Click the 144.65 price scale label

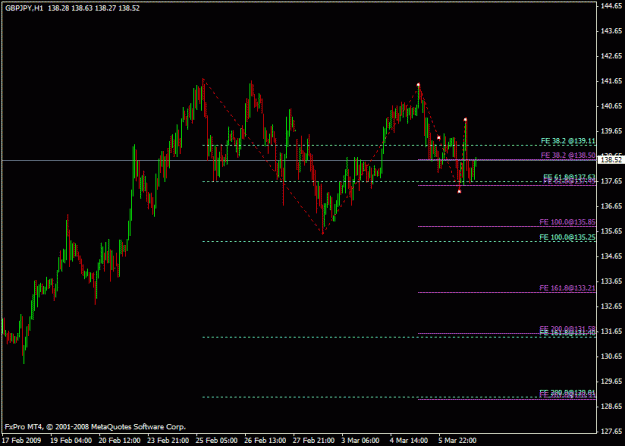tap(611, 6)
